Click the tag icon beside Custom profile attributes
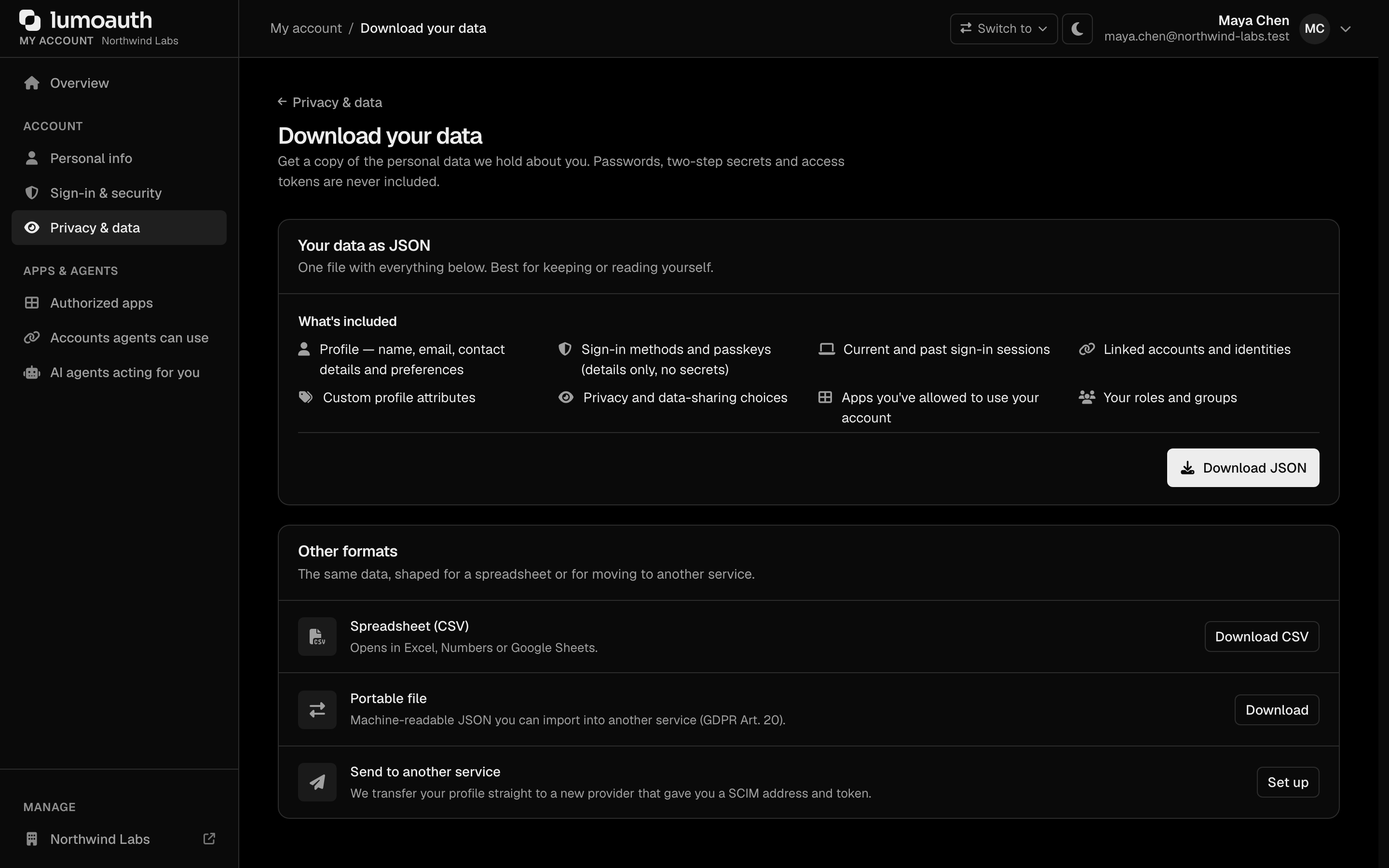 (x=306, y=397)
